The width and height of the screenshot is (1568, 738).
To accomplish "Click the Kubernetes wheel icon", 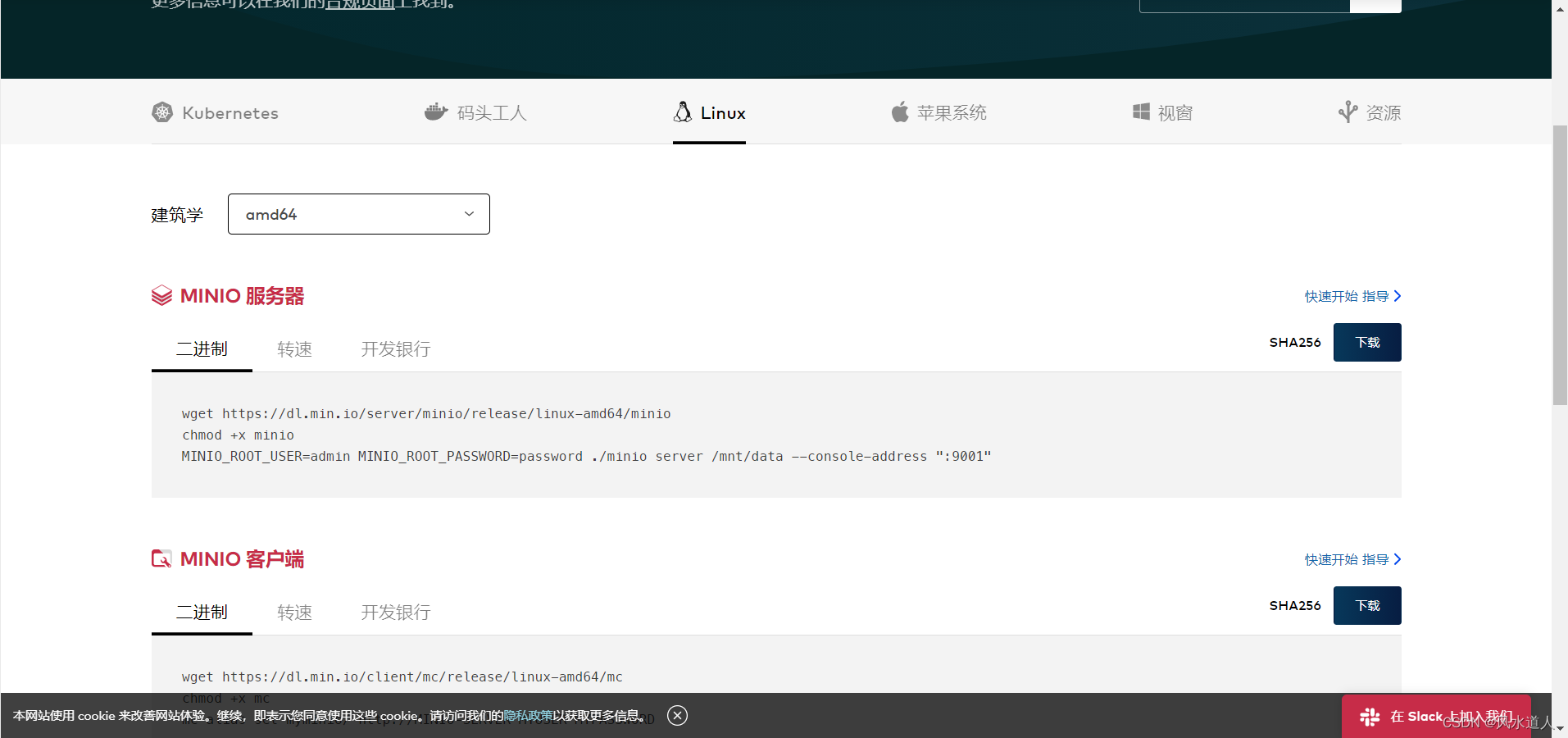I will (162, 112).
